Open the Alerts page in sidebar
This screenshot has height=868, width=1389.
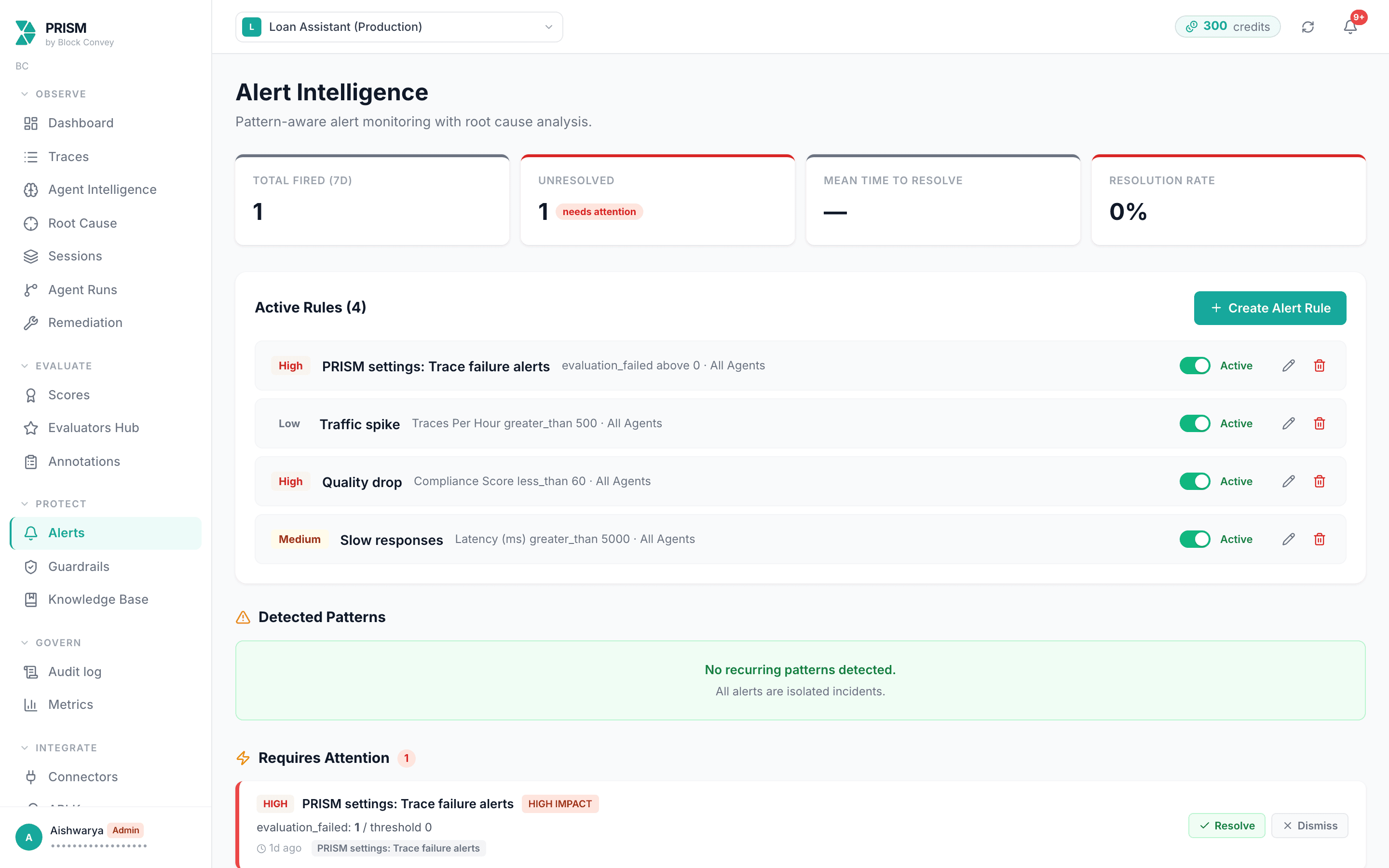pyautogui.click(x=106, y=533)
